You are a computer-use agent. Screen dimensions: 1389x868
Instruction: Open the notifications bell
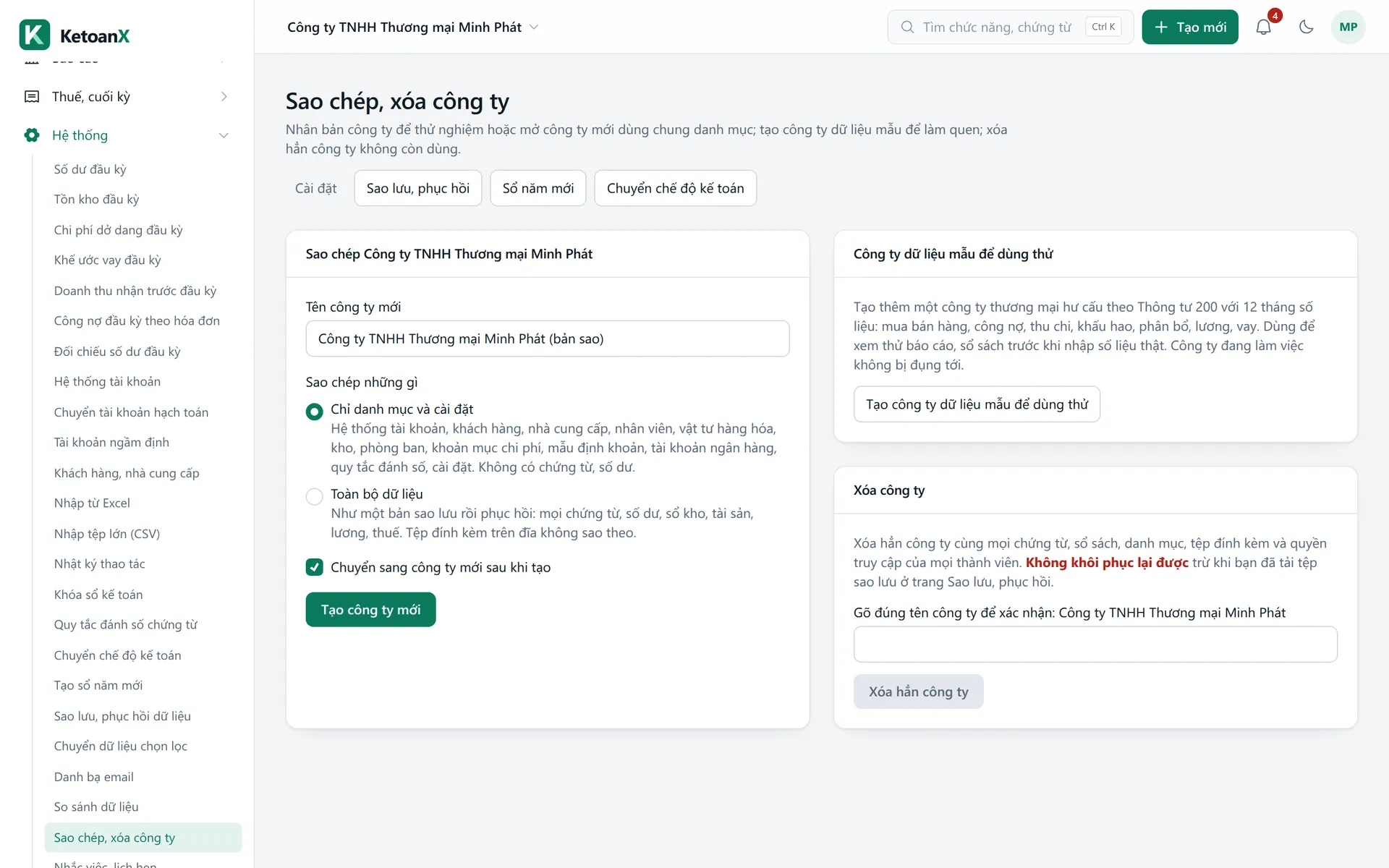click(x=1263, y=27)
